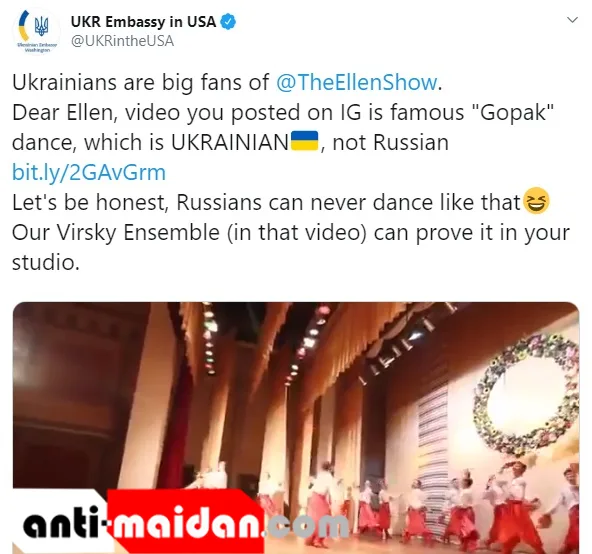This screenshot has height=554, width=592.
Task: Play the Gopak dance video
Action: pyautogui.click(x=296, y=428)
